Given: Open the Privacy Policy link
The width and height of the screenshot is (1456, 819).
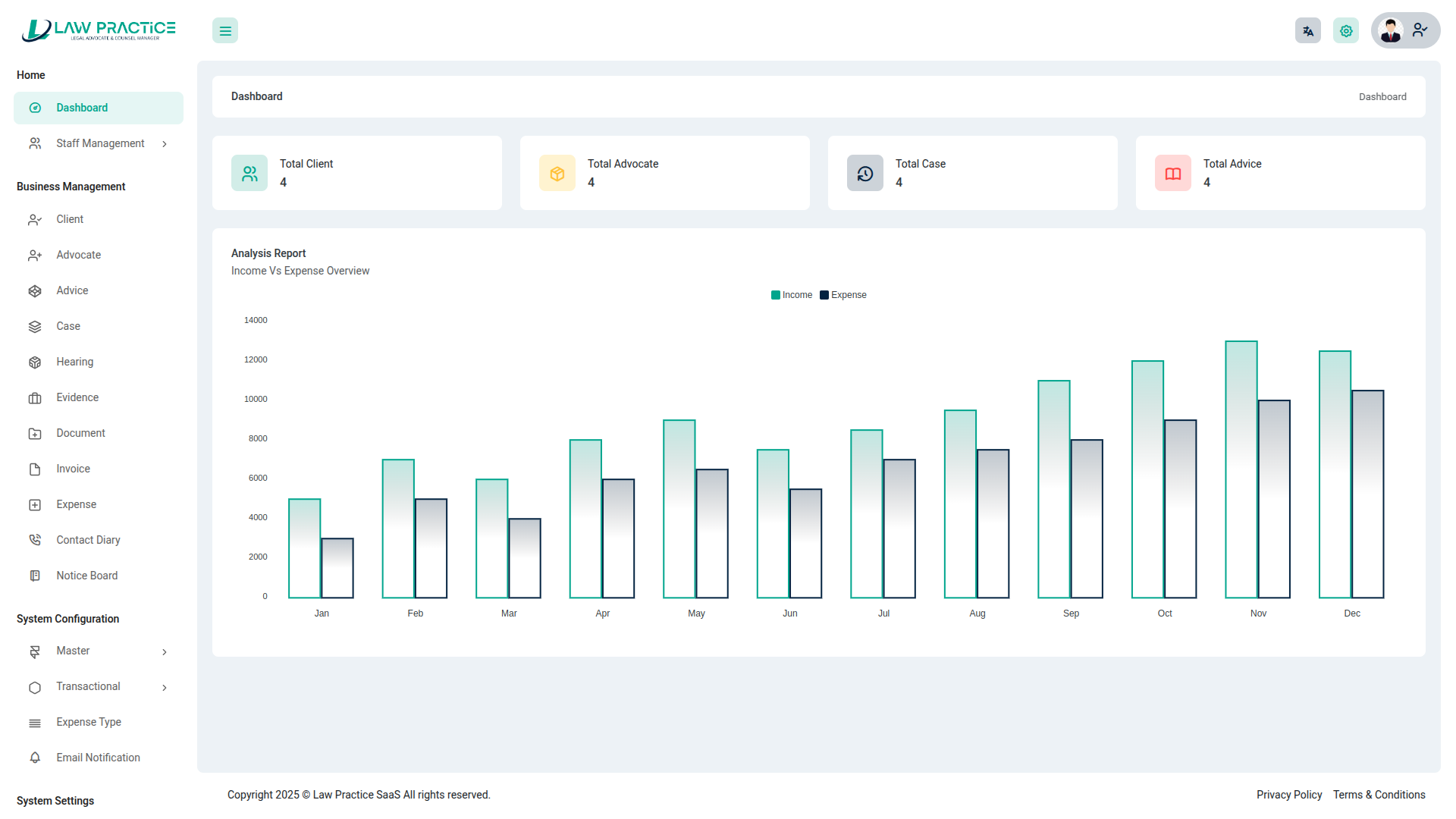Looking at the screenshot, I should pos(1288,795).
